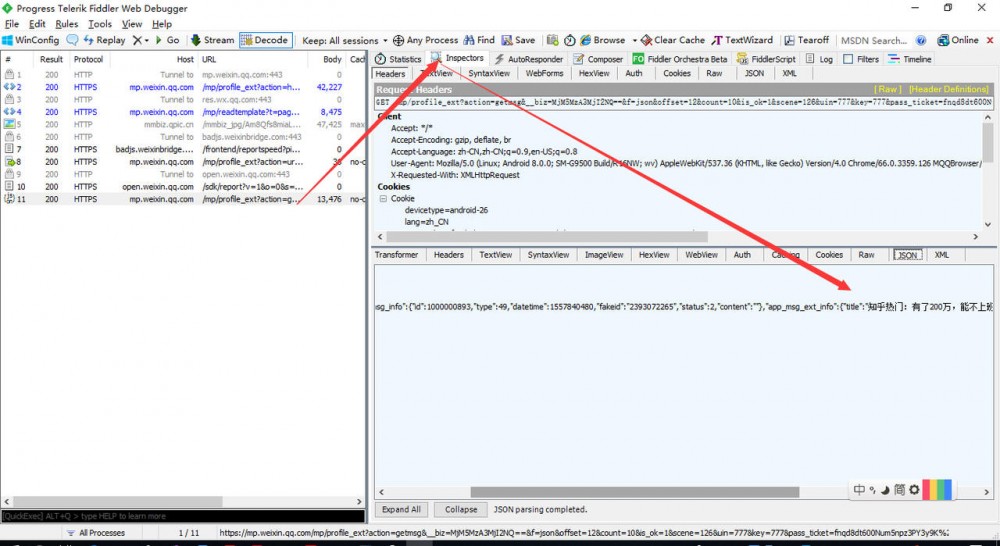Image resolution: width=1000 pixels, height=546 pixels.
Task: Select the response Transformer tab
Action: (x=396, y=255)
